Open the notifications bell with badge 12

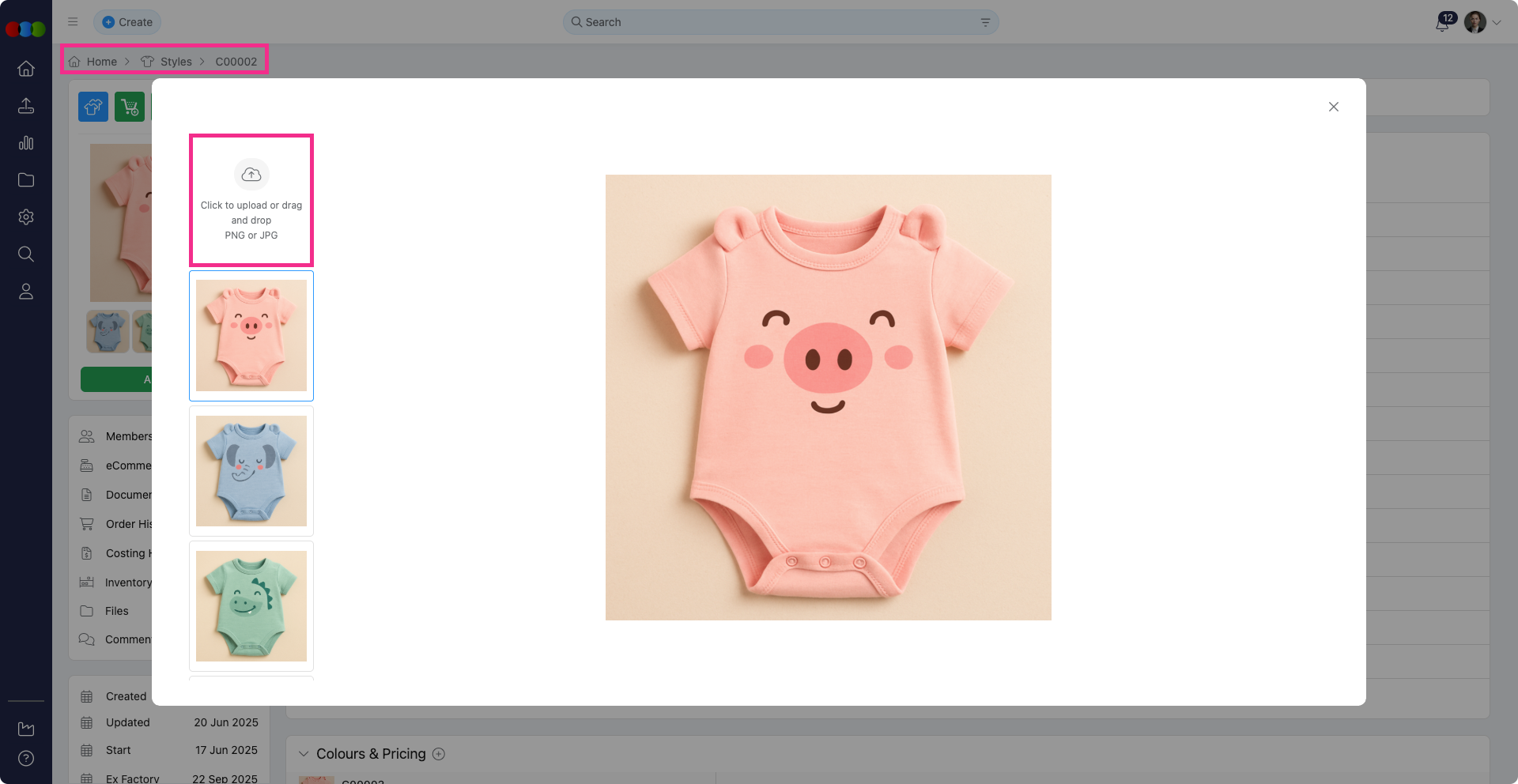[1442, 23]
